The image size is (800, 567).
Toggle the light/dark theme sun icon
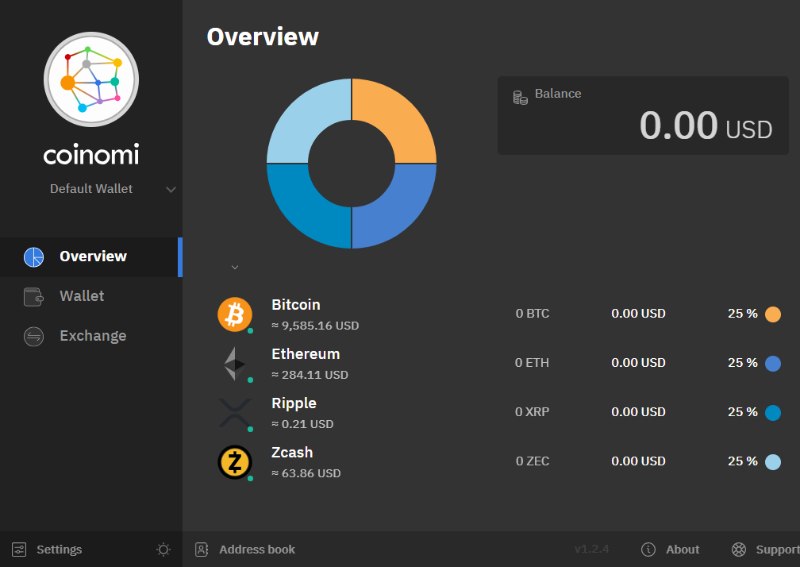coord(163,550)
